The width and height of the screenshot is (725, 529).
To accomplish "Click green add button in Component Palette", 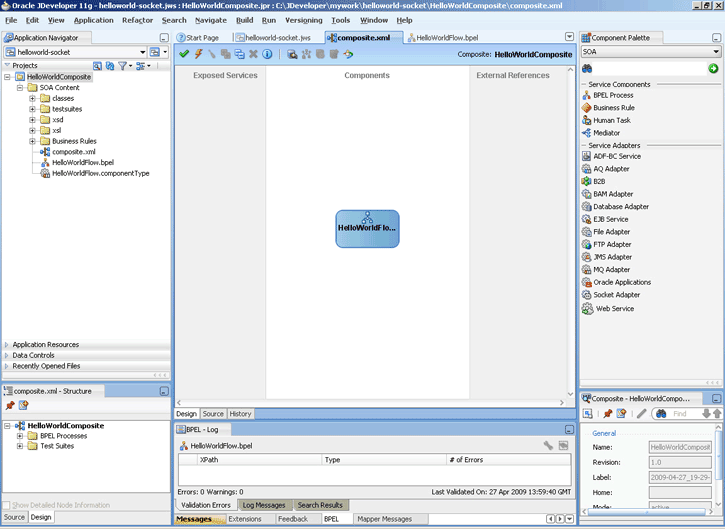I will [713, 68].
